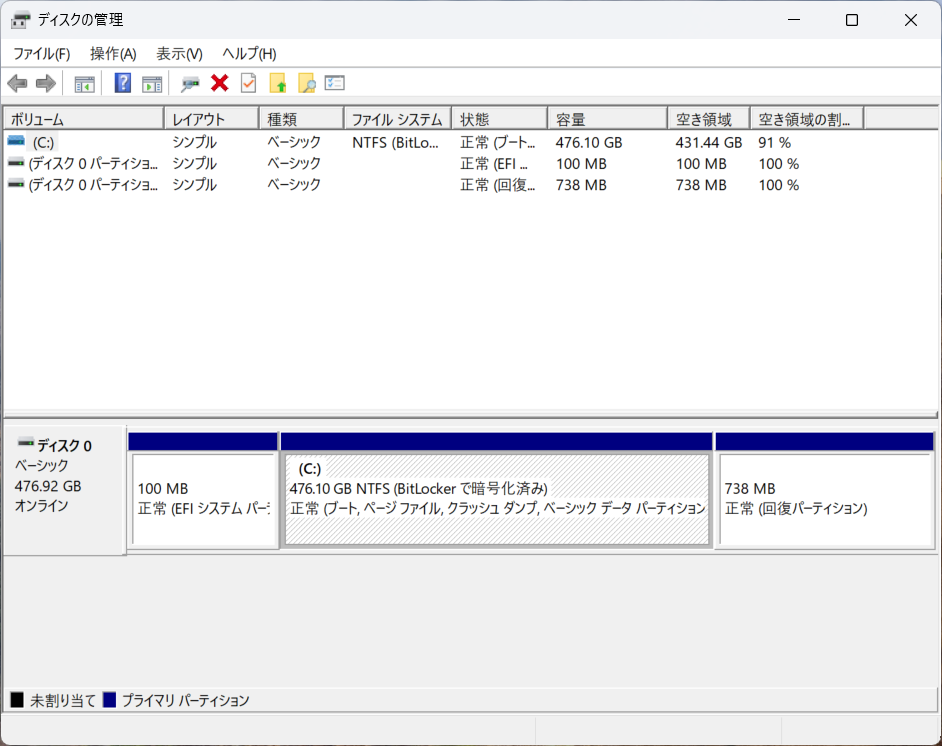This screenshot has width=942, height=746.
Task: Sort by the 容量 column header
Action: click(606, 119)
